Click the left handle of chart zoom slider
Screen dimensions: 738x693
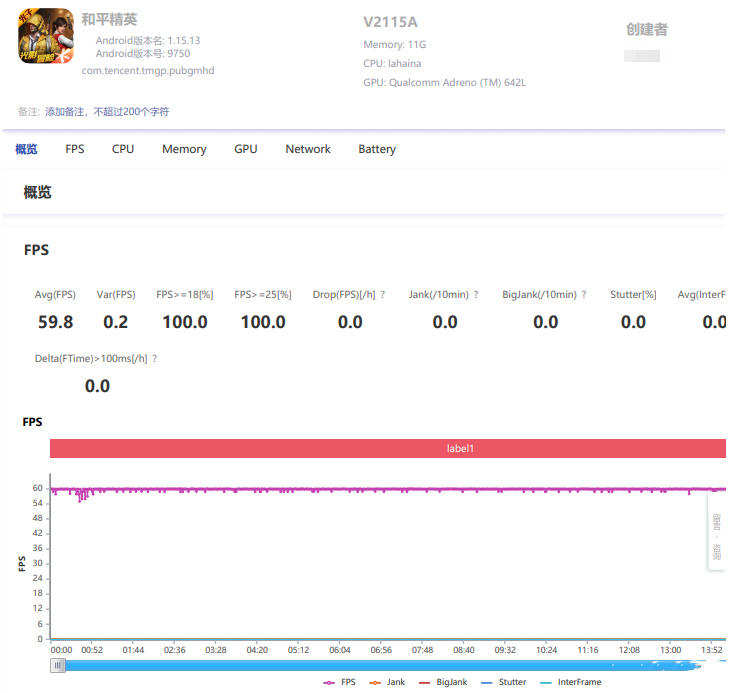coord(58,665)
